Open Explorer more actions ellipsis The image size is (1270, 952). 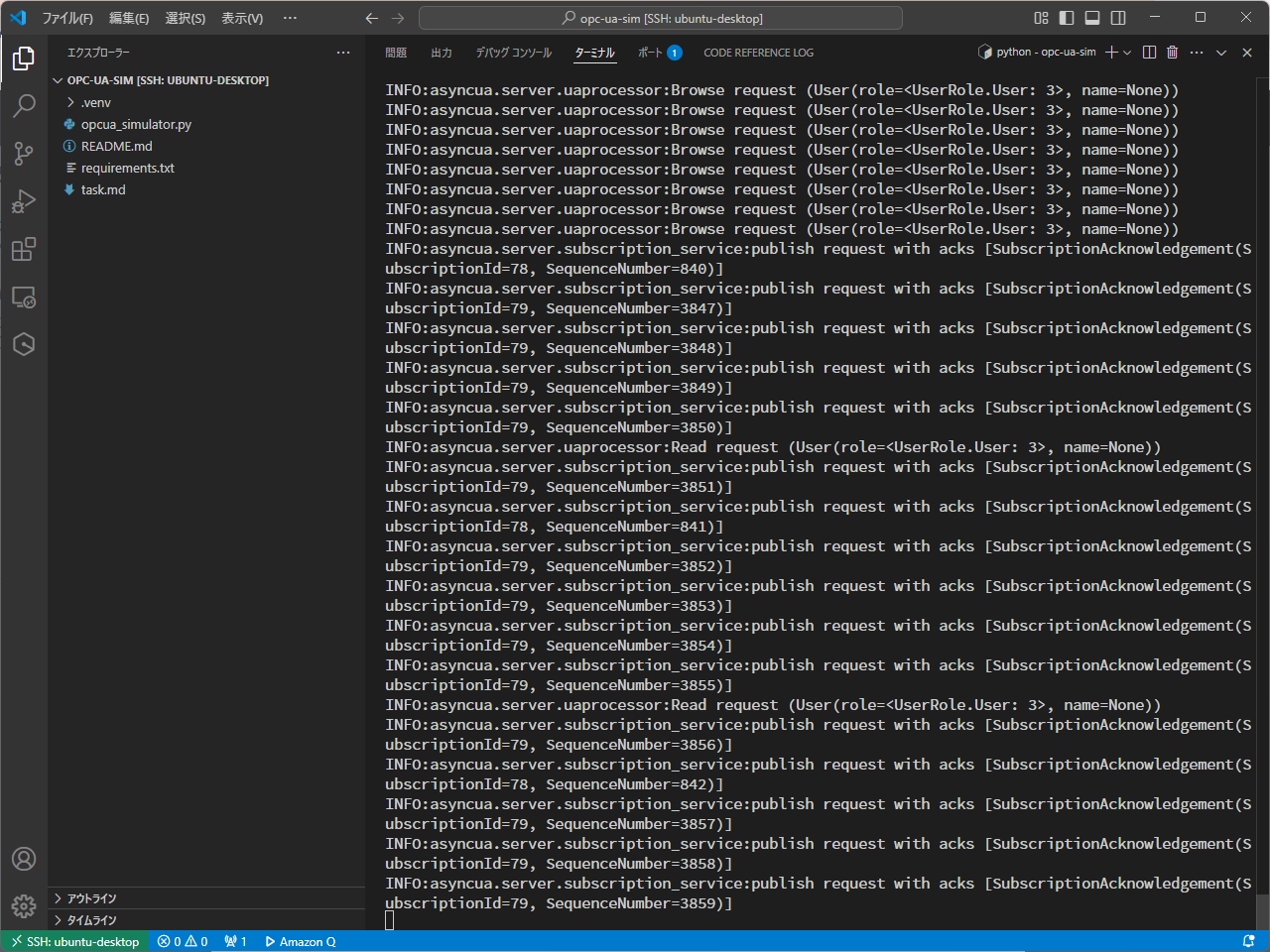[x=343, y=53]
